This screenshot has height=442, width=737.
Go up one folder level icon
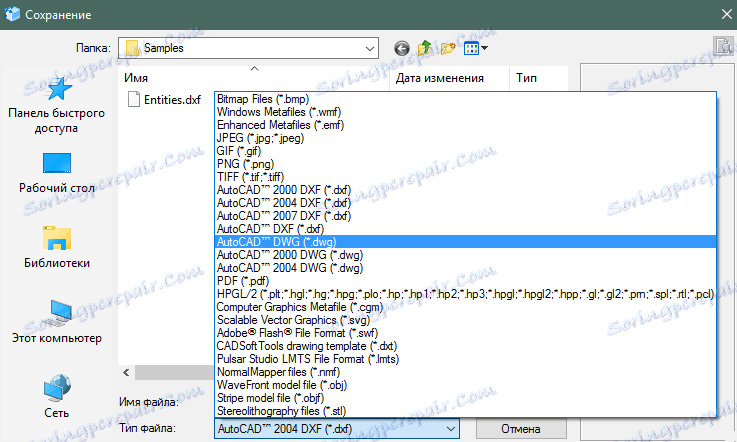tap(424, 48)
